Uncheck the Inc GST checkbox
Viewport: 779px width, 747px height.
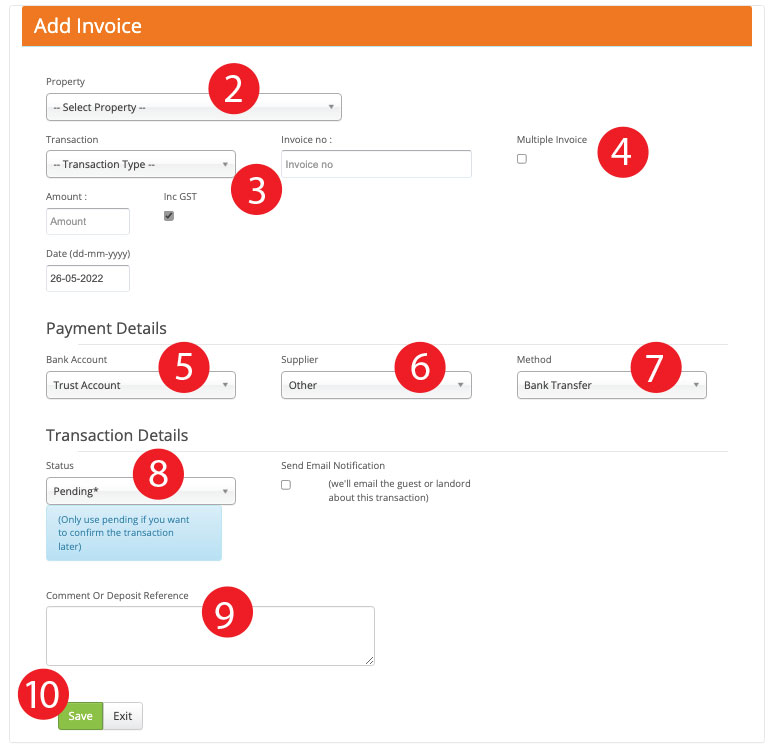[169, 216]
